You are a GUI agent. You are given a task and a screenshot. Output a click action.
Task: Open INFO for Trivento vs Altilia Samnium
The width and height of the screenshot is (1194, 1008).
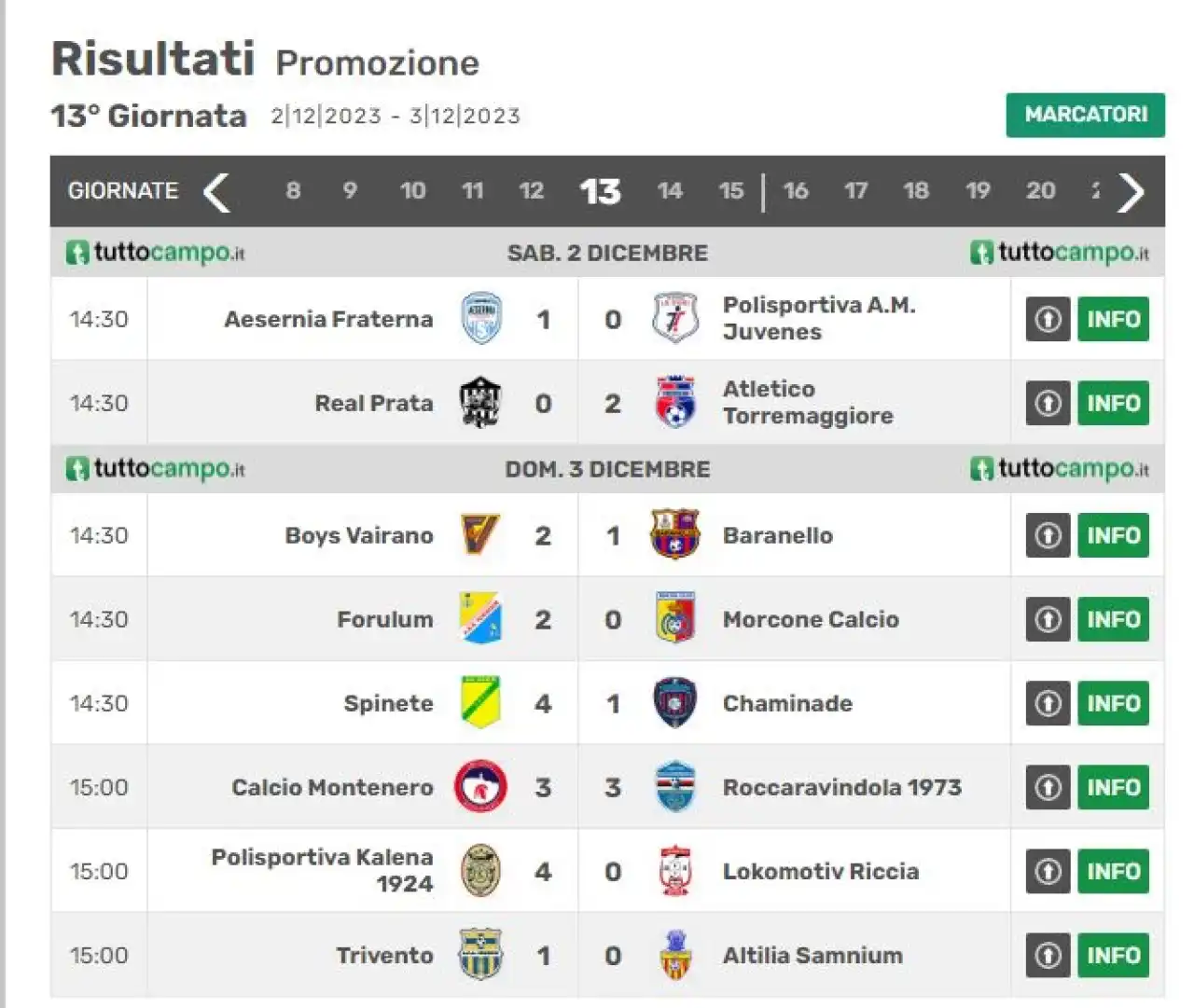click(1113, 955)
